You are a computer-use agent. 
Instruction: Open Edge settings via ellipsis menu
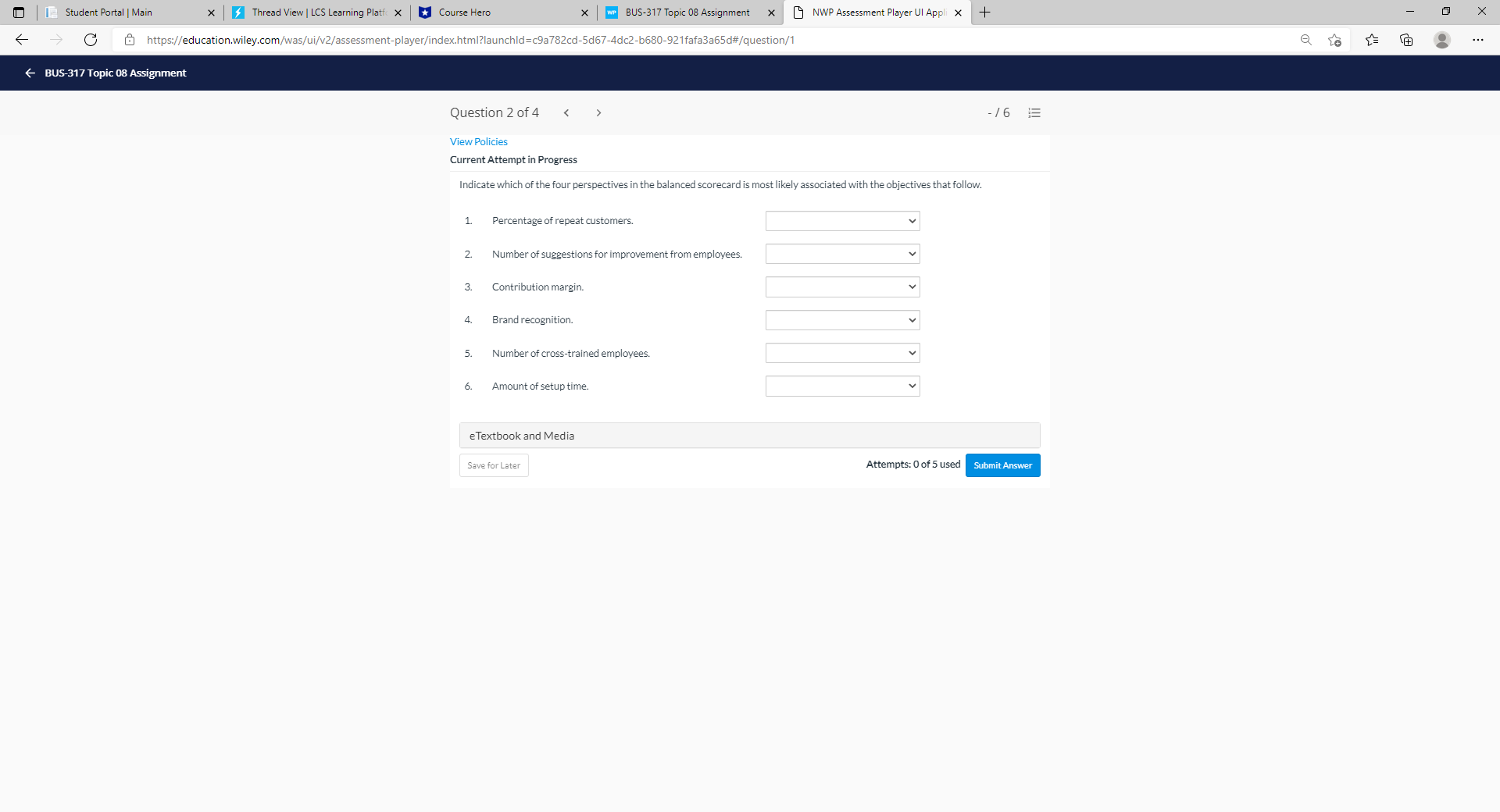pyautogui.click(x=1478, y=40)
